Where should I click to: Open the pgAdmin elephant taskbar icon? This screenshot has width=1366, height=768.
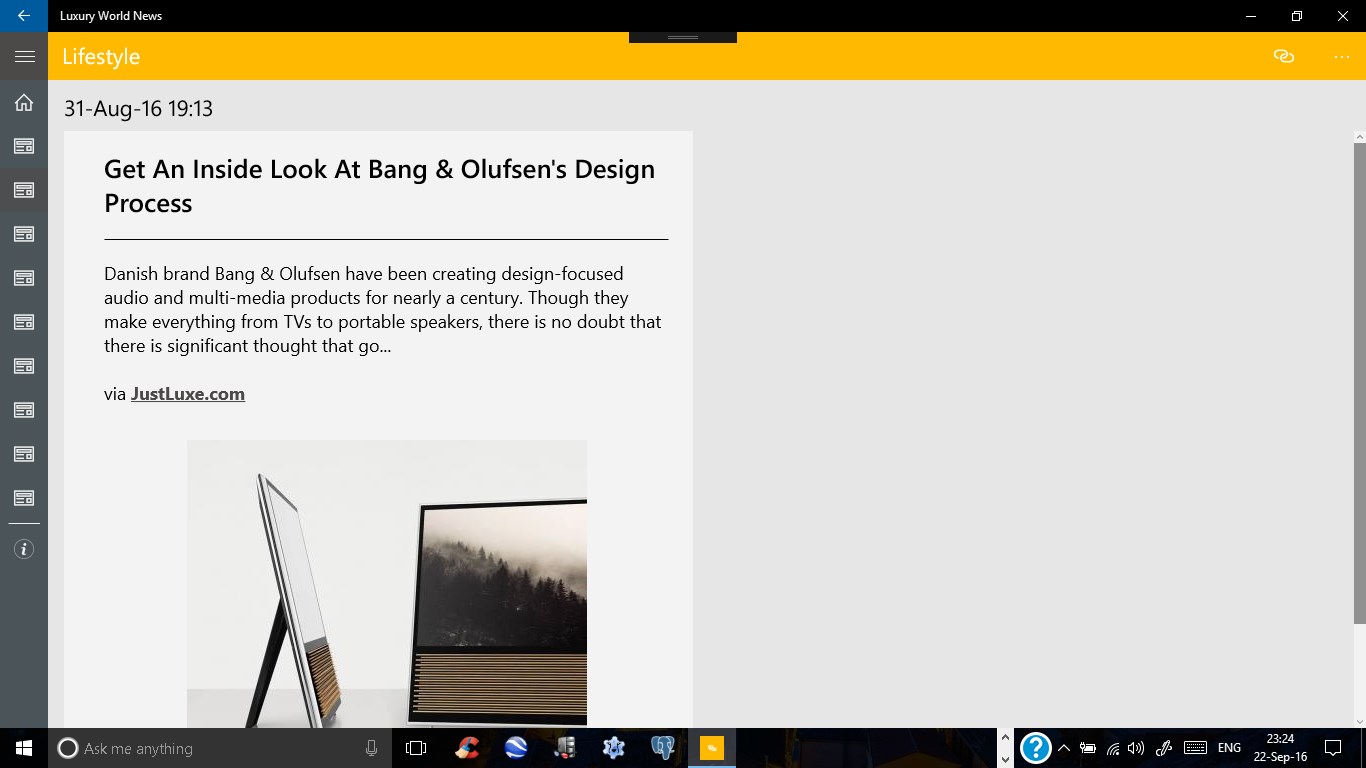click(x=662, y=748)
